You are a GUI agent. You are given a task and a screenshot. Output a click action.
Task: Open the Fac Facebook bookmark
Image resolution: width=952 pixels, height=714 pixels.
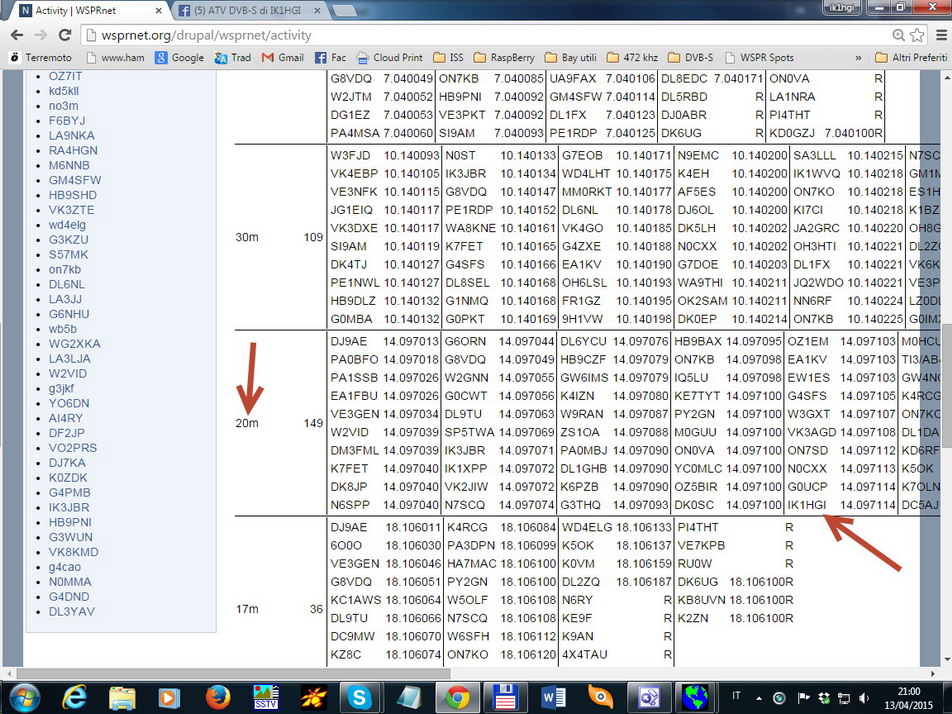point(330,58)
